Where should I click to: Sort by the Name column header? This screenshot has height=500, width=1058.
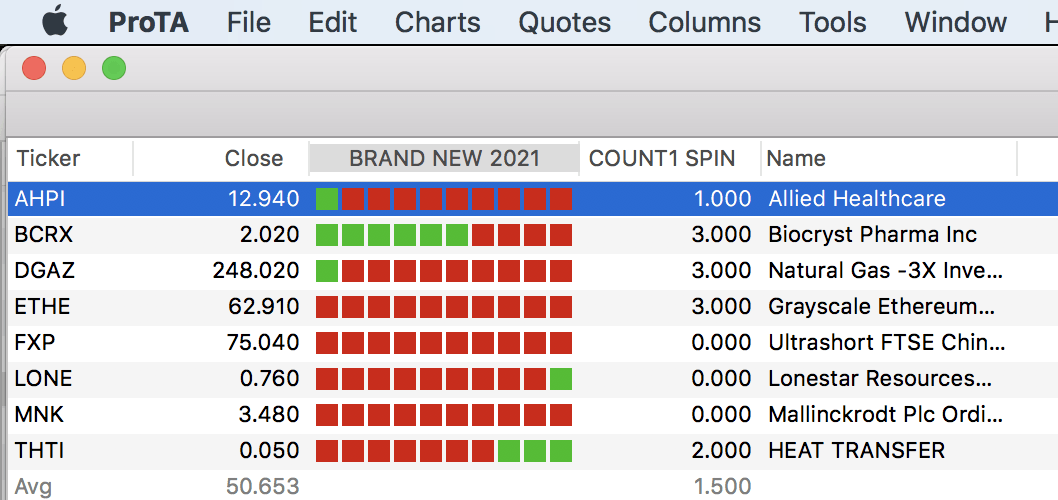pyautogui.click(x=889, y=159)
